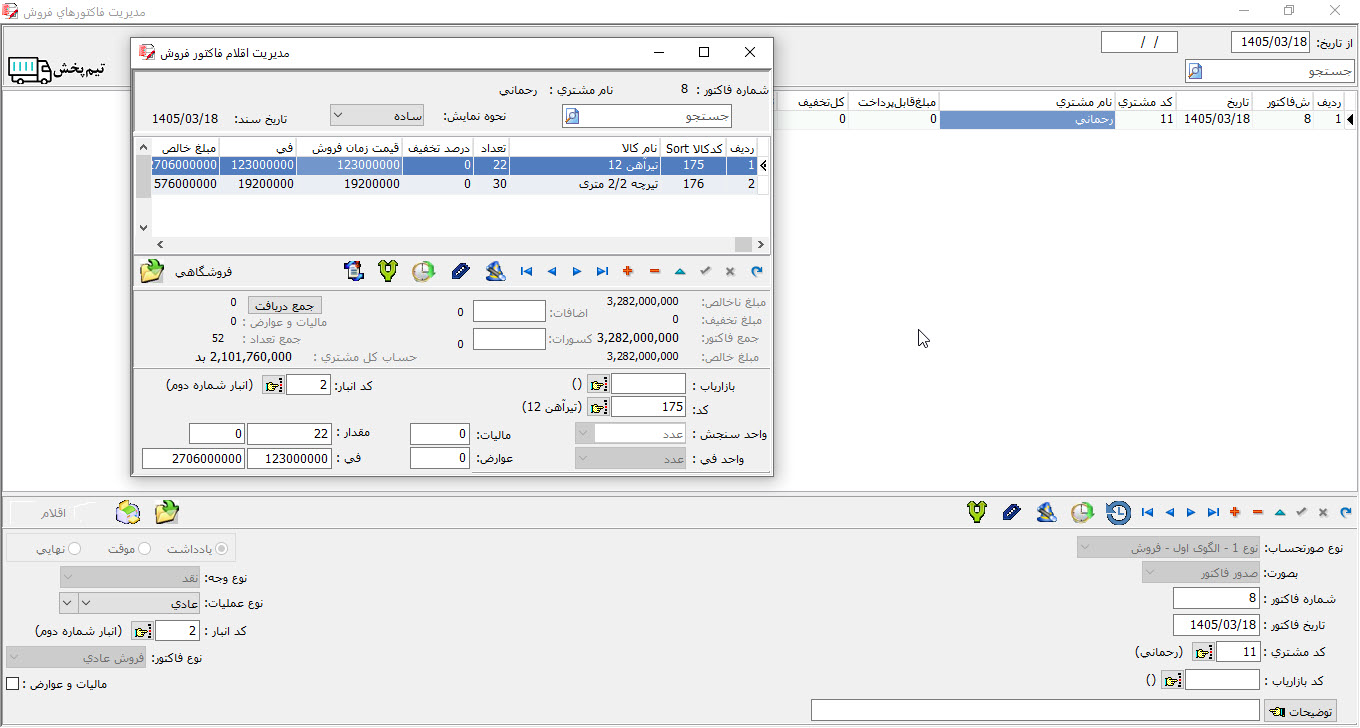Click the جمع دريافت button

[285, 305]
